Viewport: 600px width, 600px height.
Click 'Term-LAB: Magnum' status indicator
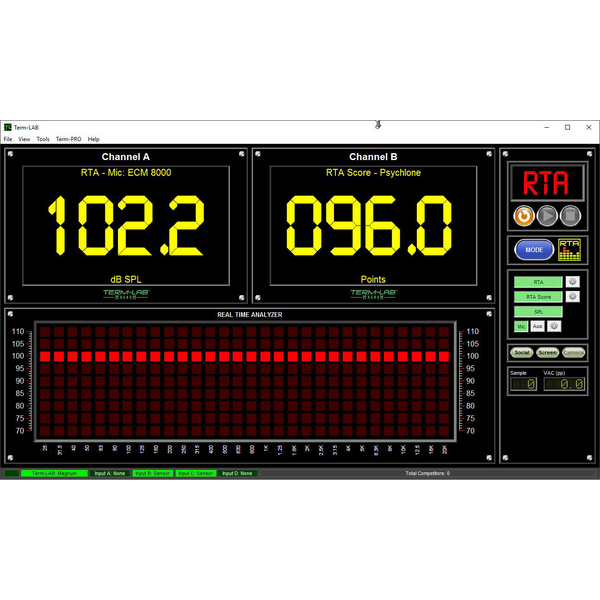pyautogui.click(x=54, y=473)
